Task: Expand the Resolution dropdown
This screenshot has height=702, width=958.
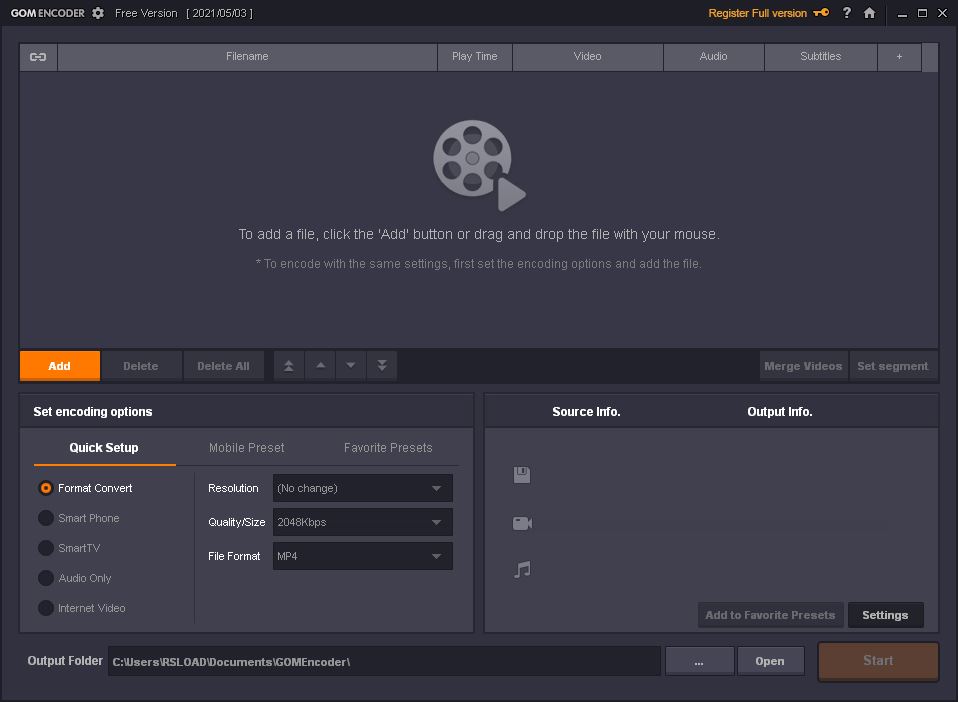Action: (362, 488)
